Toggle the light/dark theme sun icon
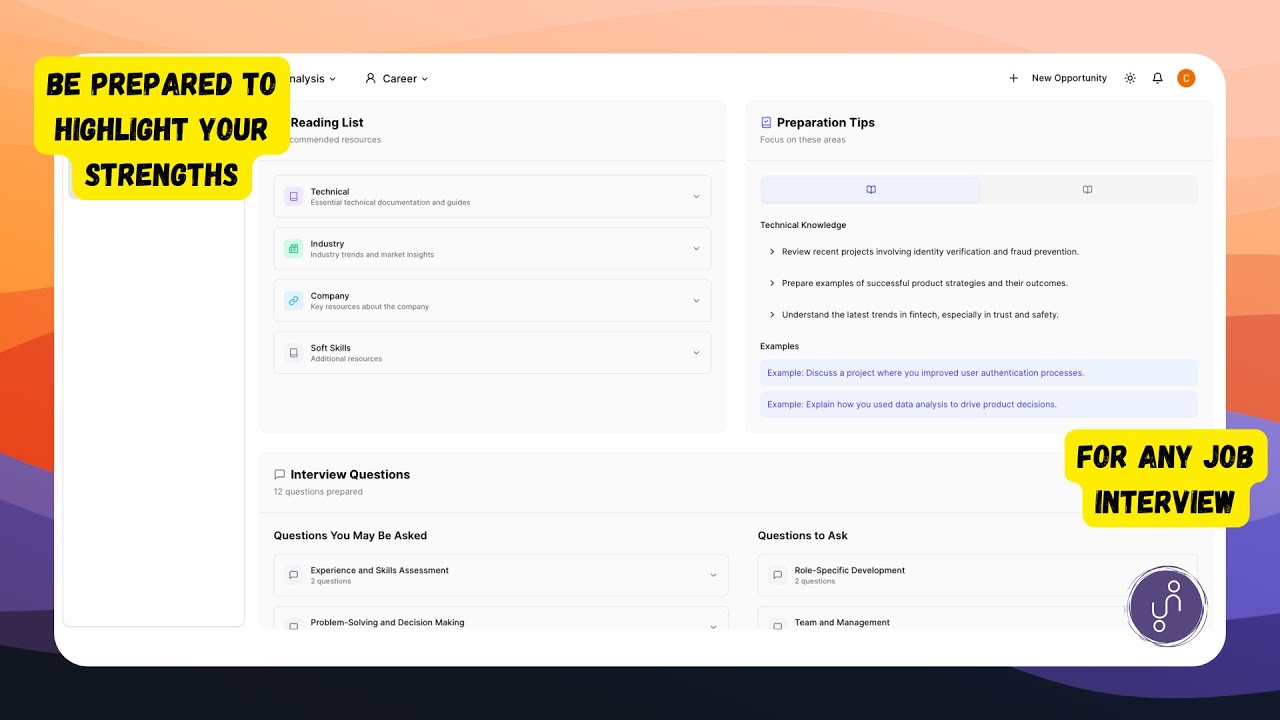The height and width of the screenshot is (720, 1280). tap(1130, 78)
